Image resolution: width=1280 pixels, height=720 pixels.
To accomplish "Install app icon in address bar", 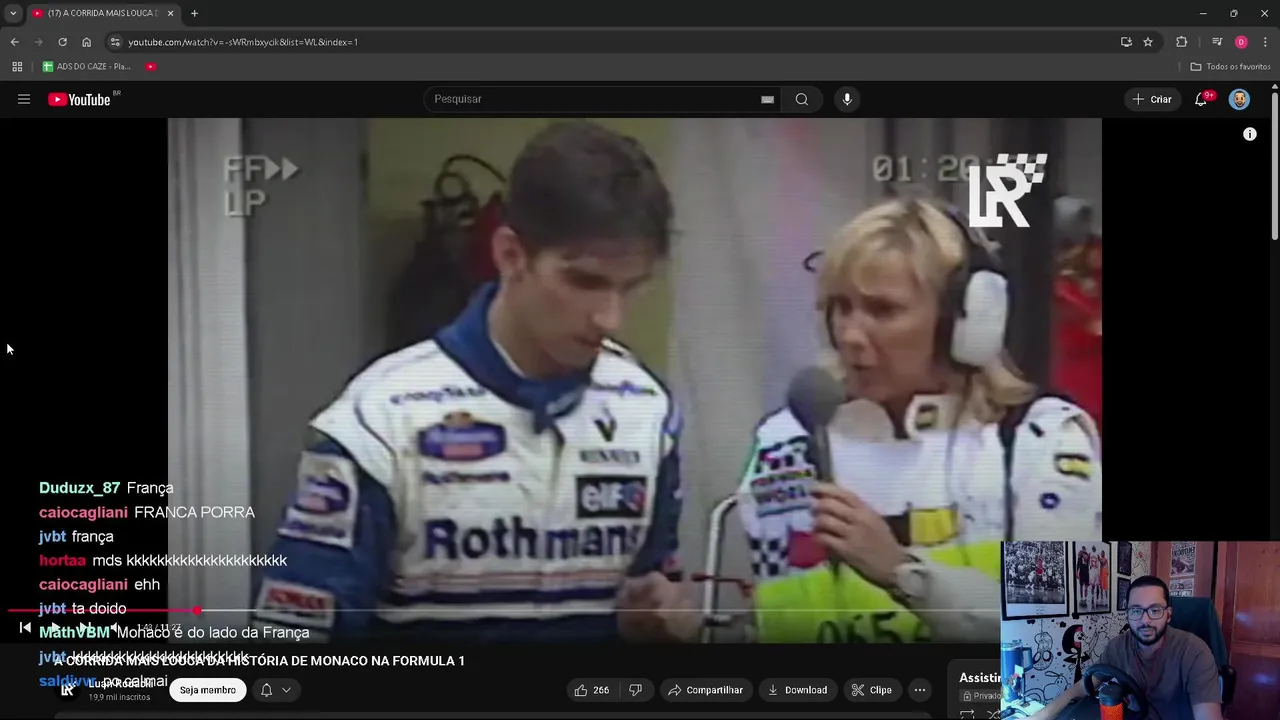I will click(x=1126, y=42).
